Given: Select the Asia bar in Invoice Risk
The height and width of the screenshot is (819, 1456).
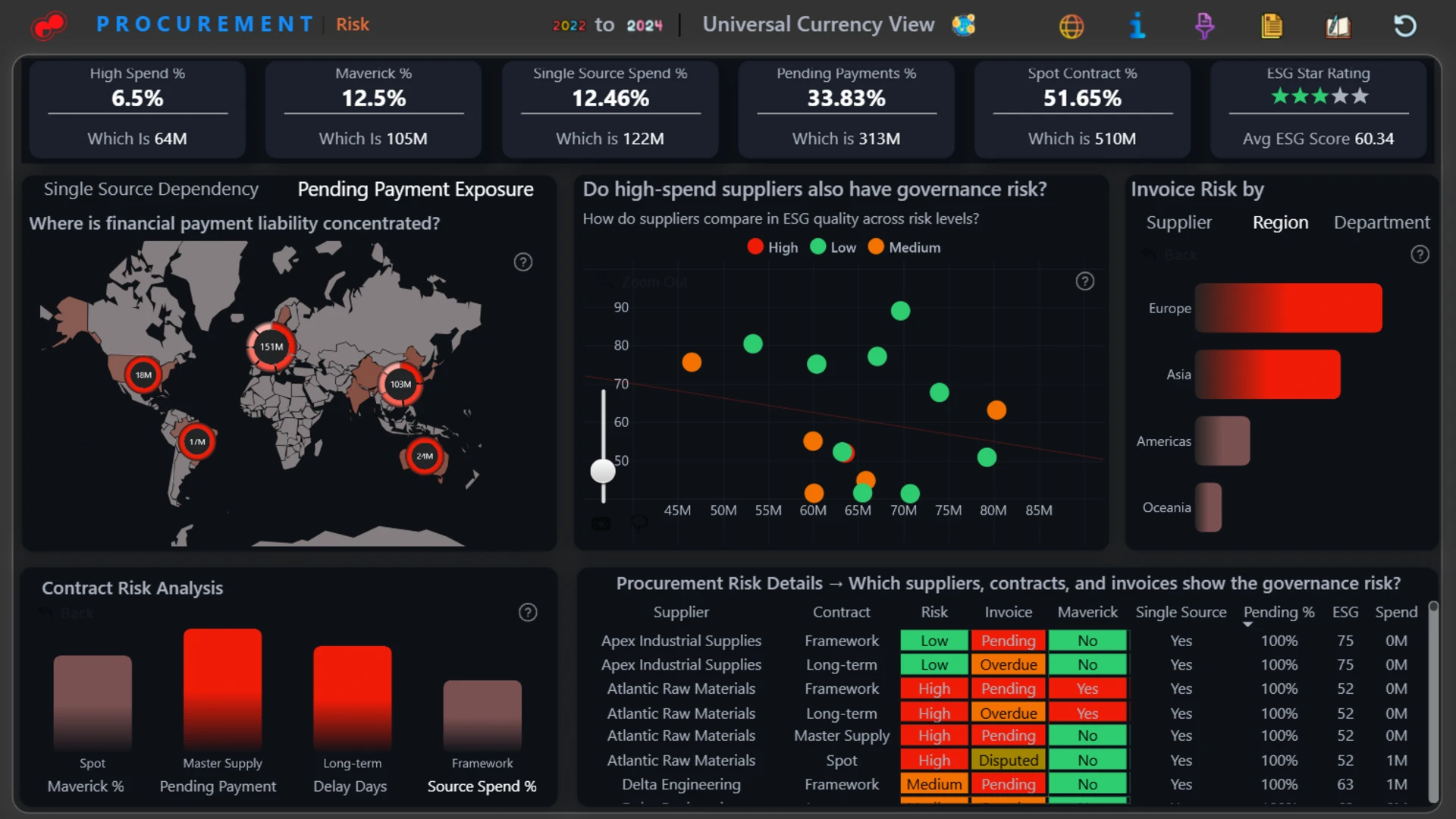Looking at the screenshot, I should pos(1267,375).
